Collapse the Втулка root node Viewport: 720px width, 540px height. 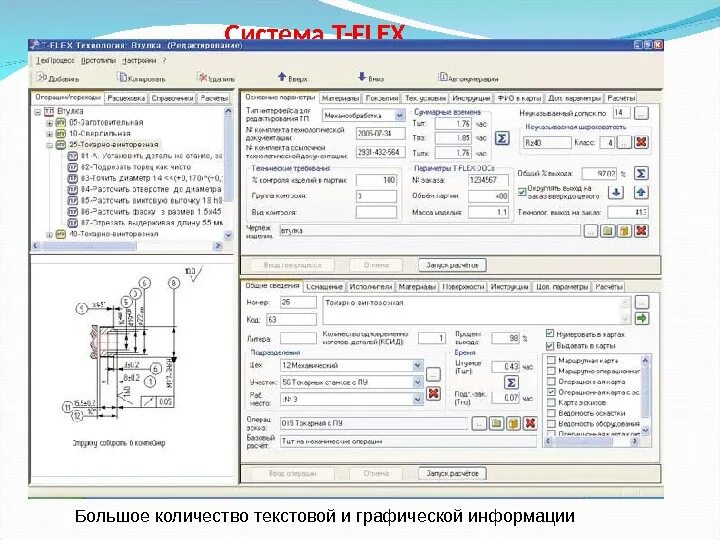pyautogui.click(x=38, y=112)
